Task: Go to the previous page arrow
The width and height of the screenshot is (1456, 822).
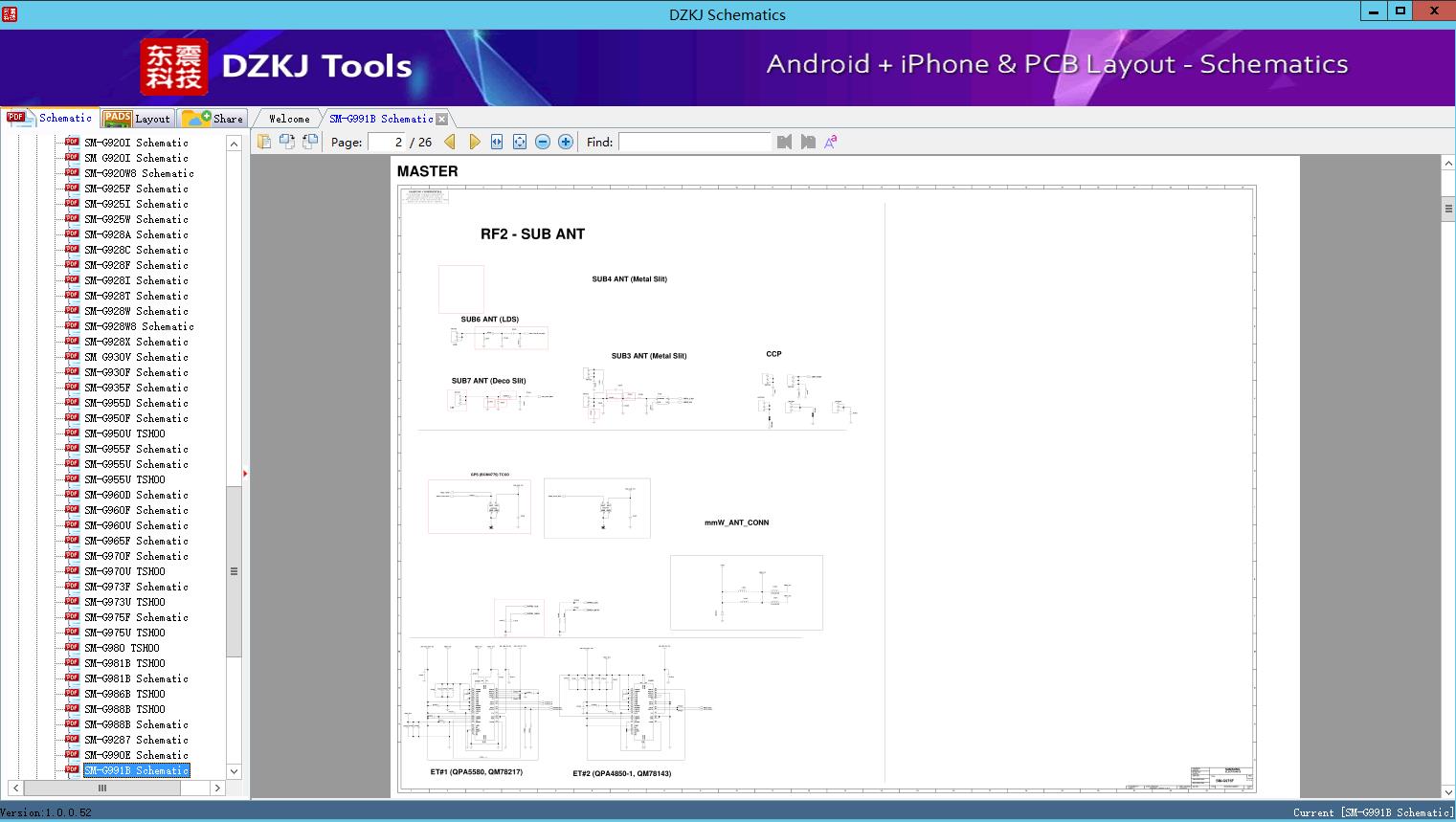Action: tap(450, 142)
